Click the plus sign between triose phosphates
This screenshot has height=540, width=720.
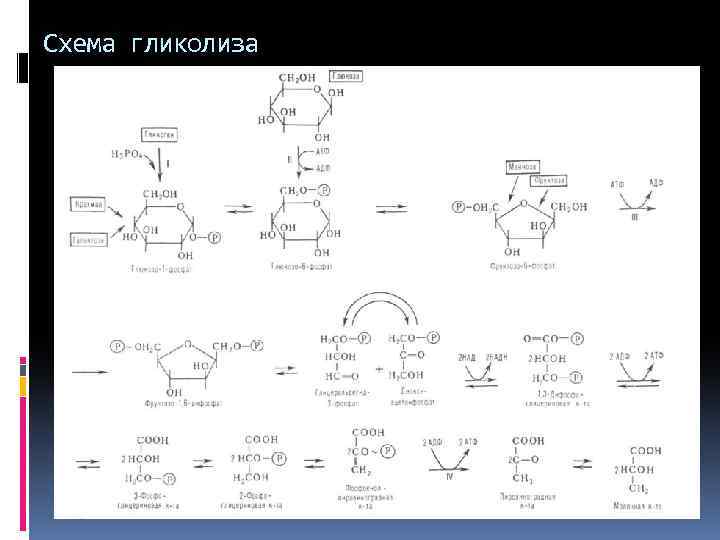[x=379, y=369]
